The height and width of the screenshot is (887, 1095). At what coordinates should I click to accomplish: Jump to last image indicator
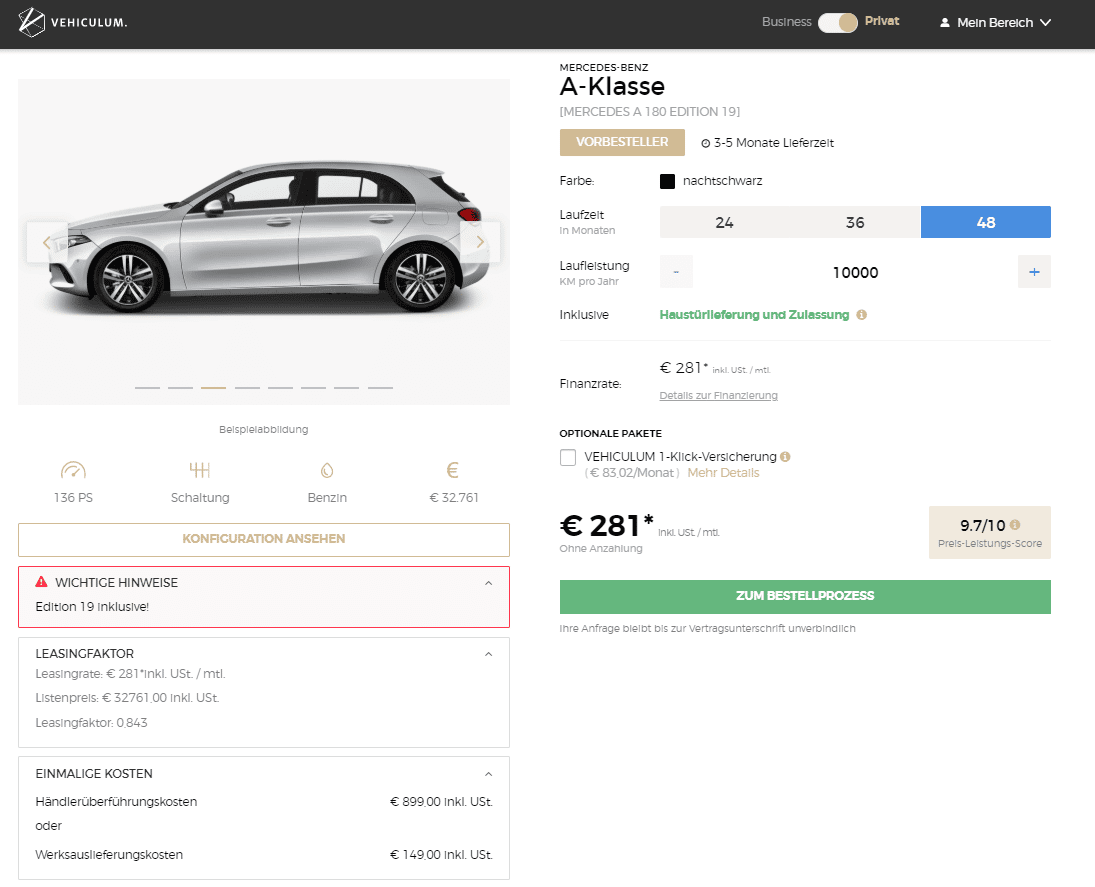pyautogui.click(x=381, y=388)
